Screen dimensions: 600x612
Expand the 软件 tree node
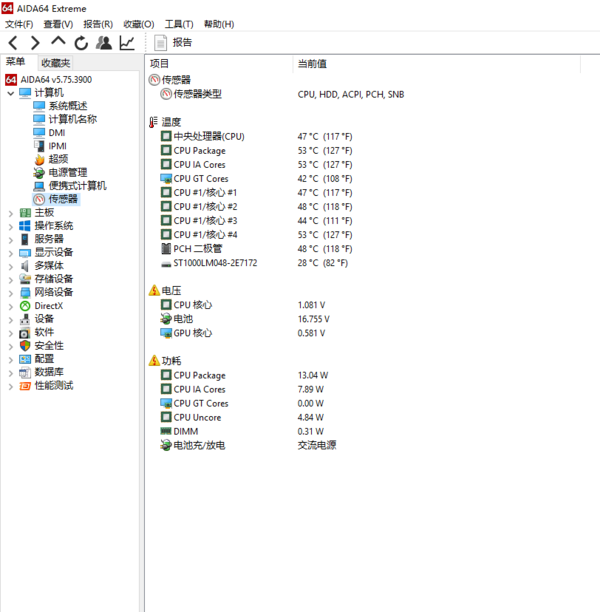(x=11, y=333)
